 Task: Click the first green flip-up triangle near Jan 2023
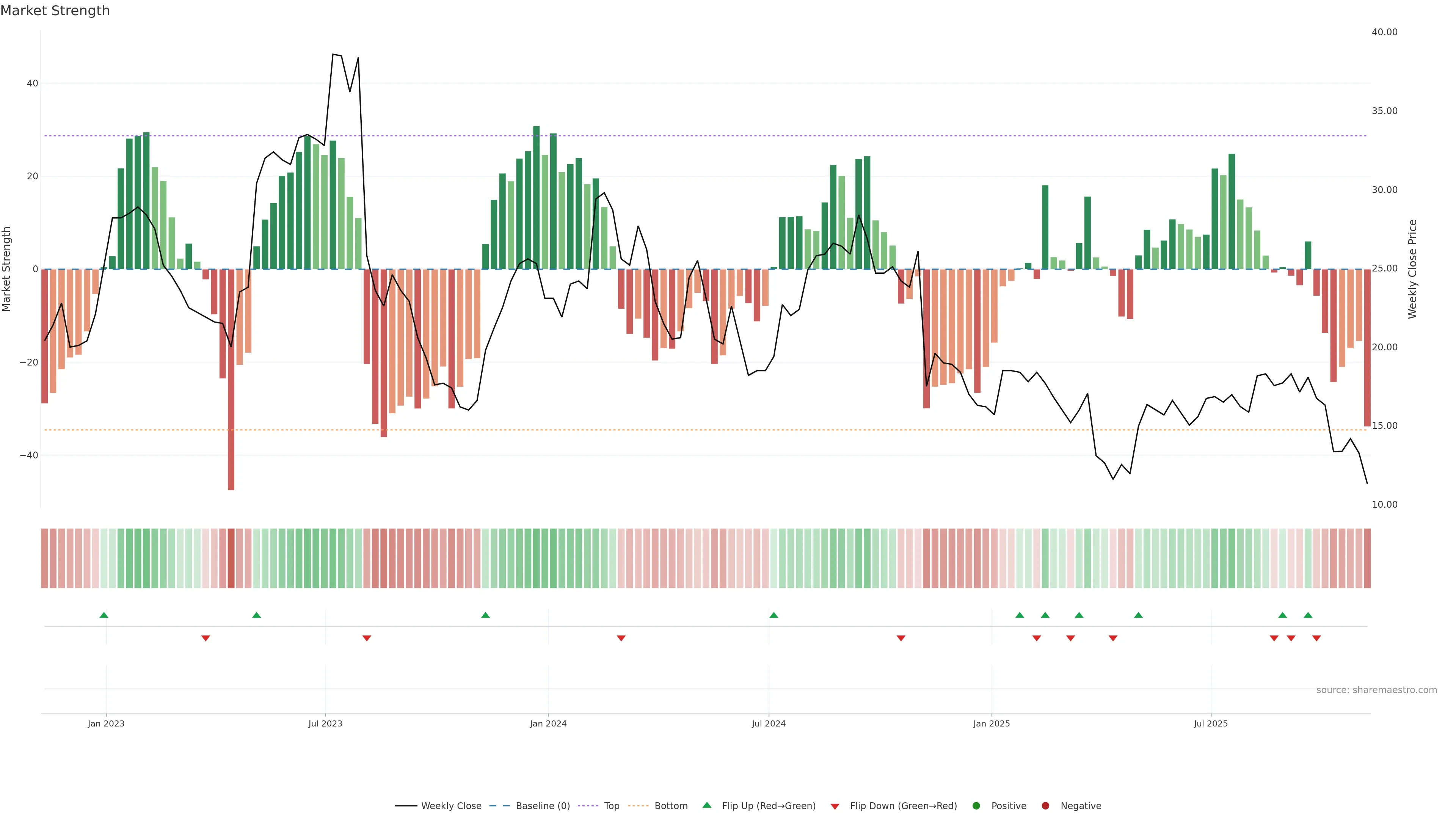click(x=104, y=615)
